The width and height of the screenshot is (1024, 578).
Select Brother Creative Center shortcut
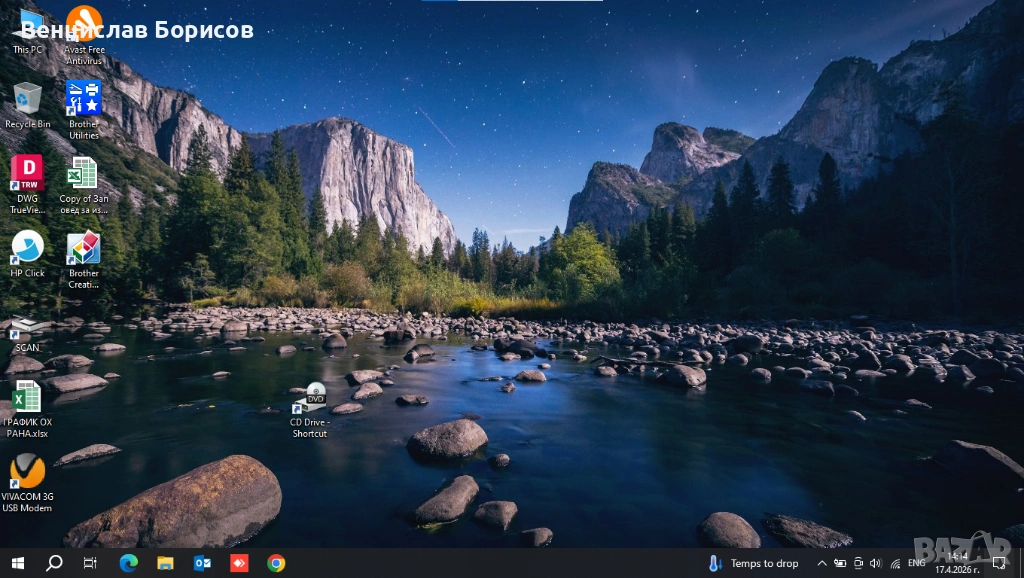(84, 250)
